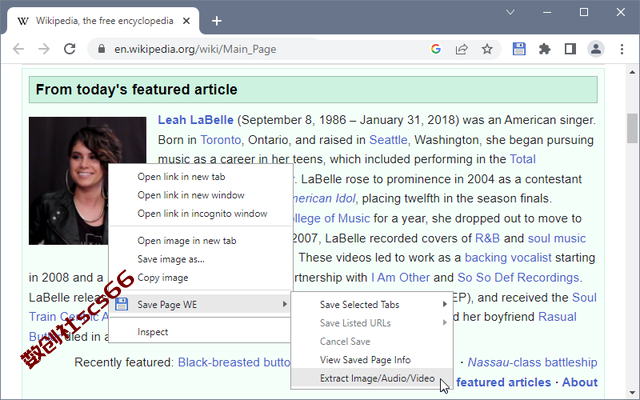Open the Toronto link
The height and width of the screenshot is (400, 640).
220,140
